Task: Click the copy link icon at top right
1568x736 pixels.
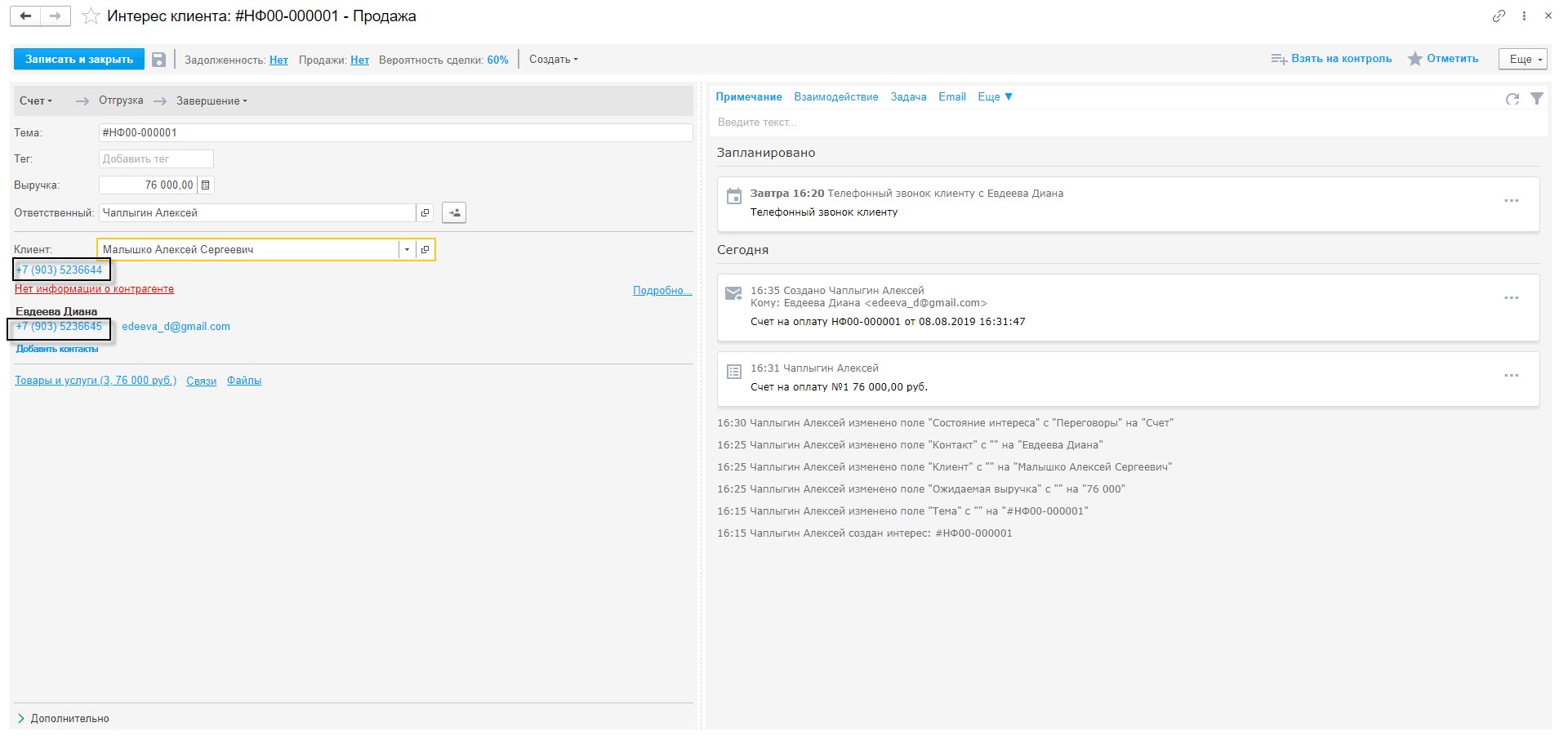Action: tap(1499, 16)
